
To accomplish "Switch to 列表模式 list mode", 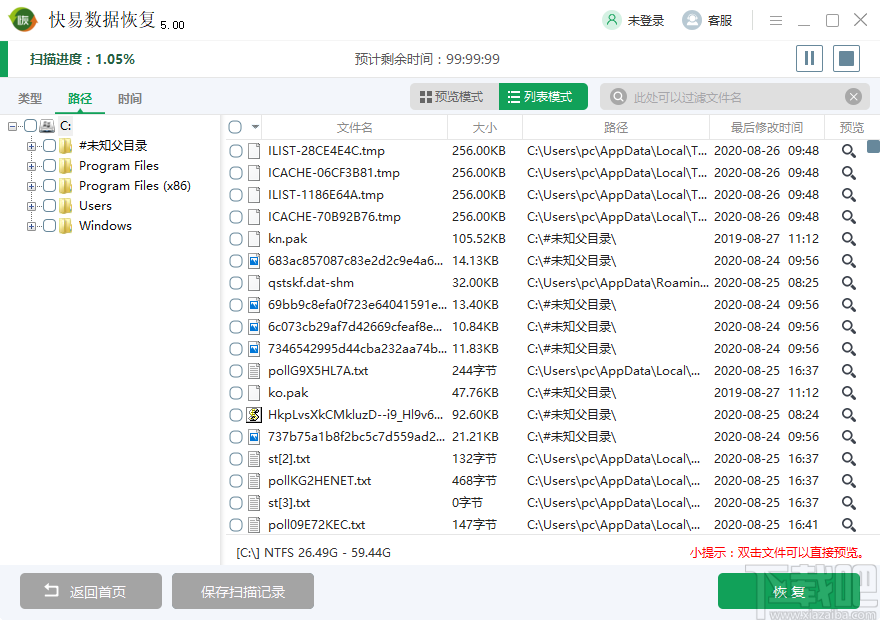I will click(543, 97).
